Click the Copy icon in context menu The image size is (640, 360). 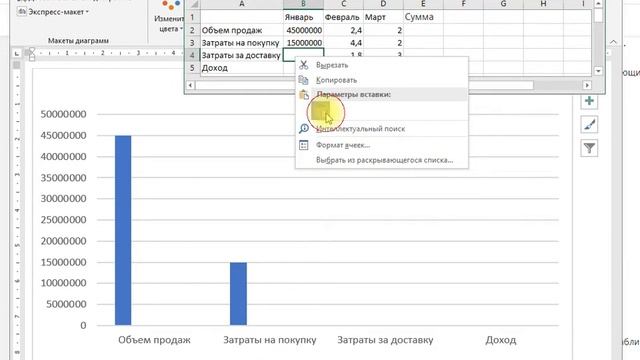304,80
